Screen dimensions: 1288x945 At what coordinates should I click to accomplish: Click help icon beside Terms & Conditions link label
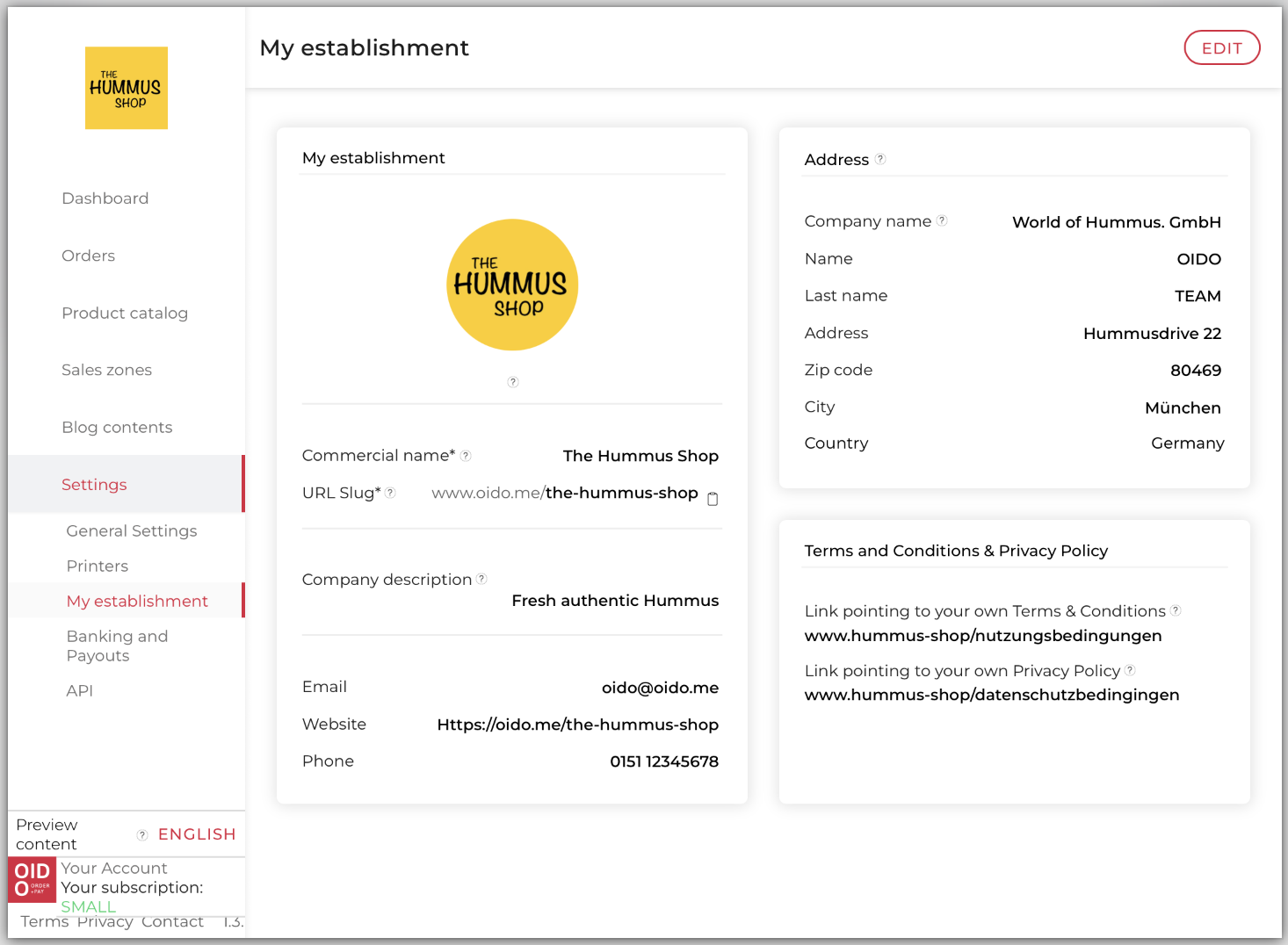1176,610
